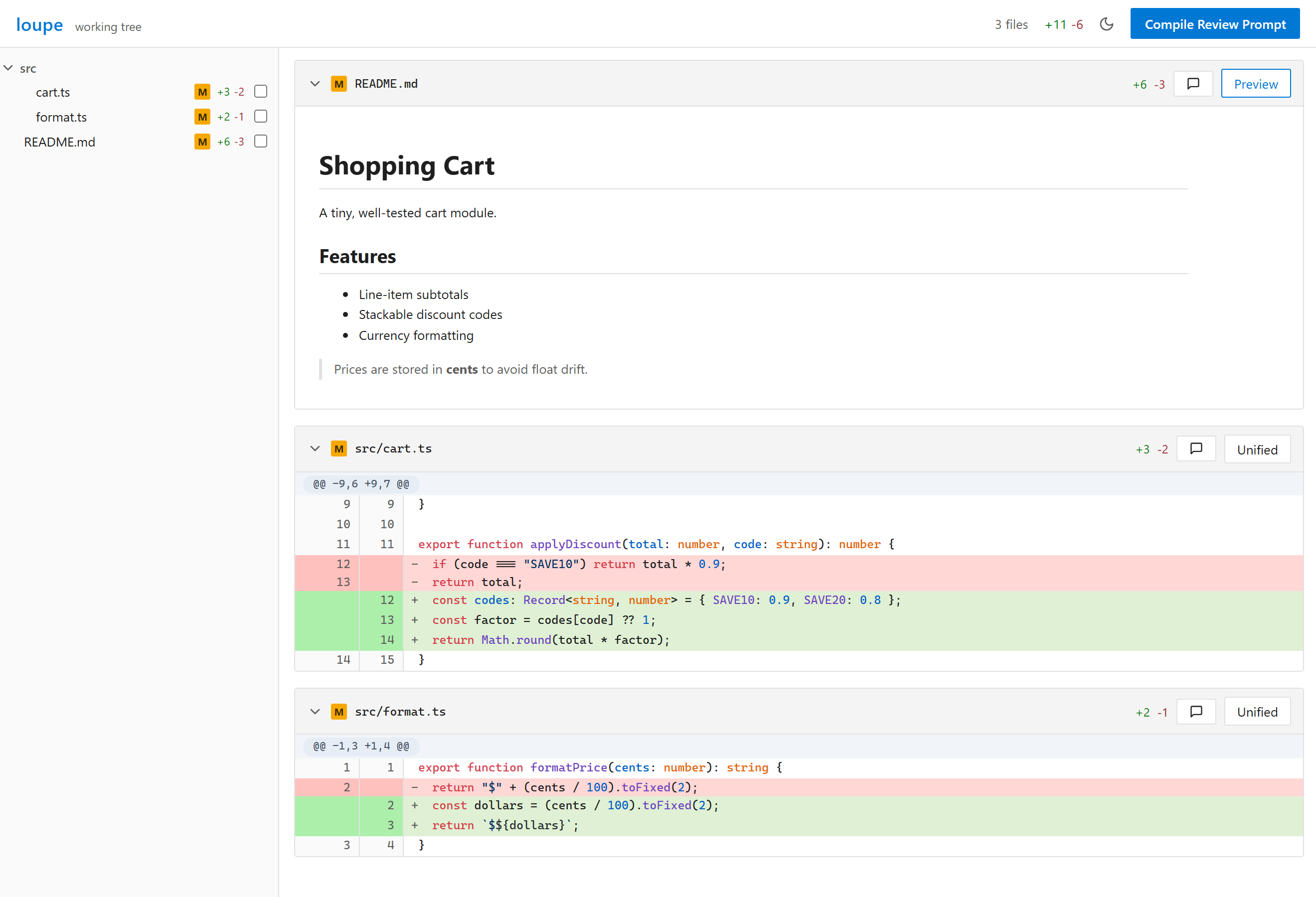Mark cart.ts as reviewed checkbox

tap(261, 91)
